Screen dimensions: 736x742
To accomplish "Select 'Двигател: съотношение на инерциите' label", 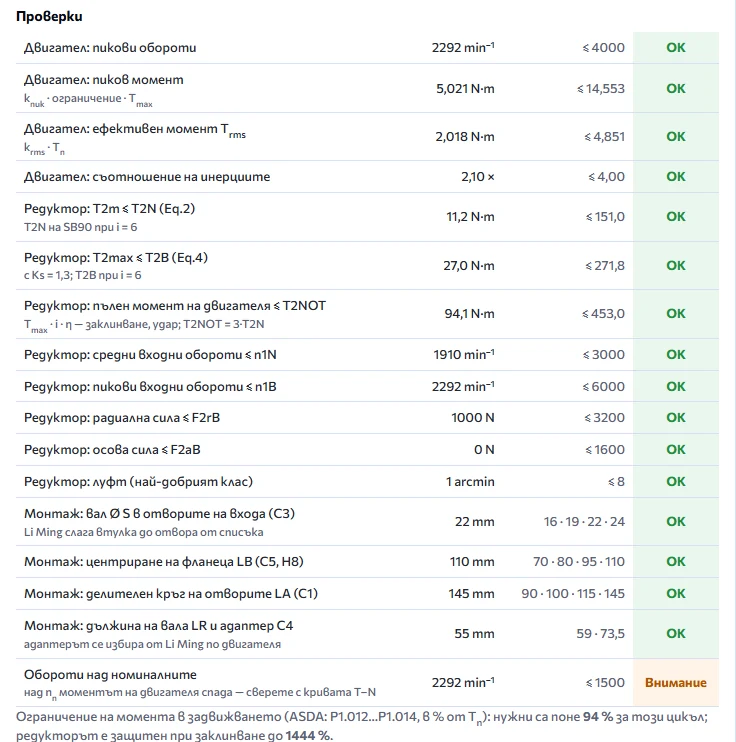I will pos(147,177).
